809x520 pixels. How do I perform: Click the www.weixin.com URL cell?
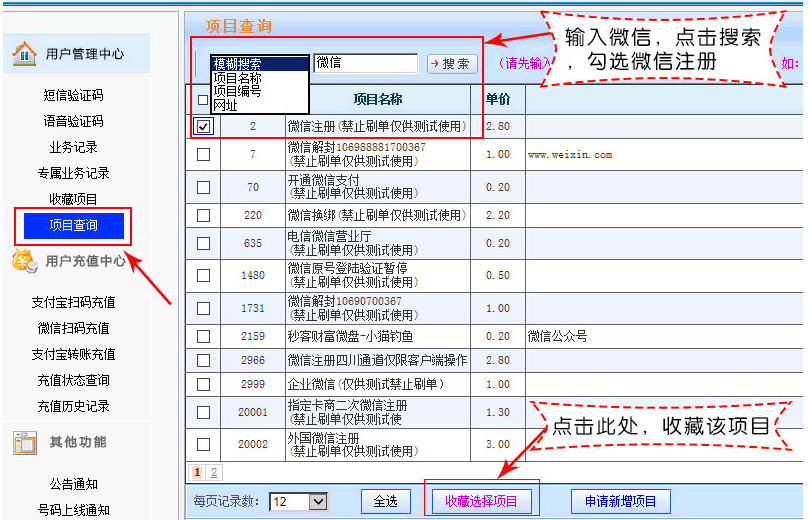click(570, 155)
